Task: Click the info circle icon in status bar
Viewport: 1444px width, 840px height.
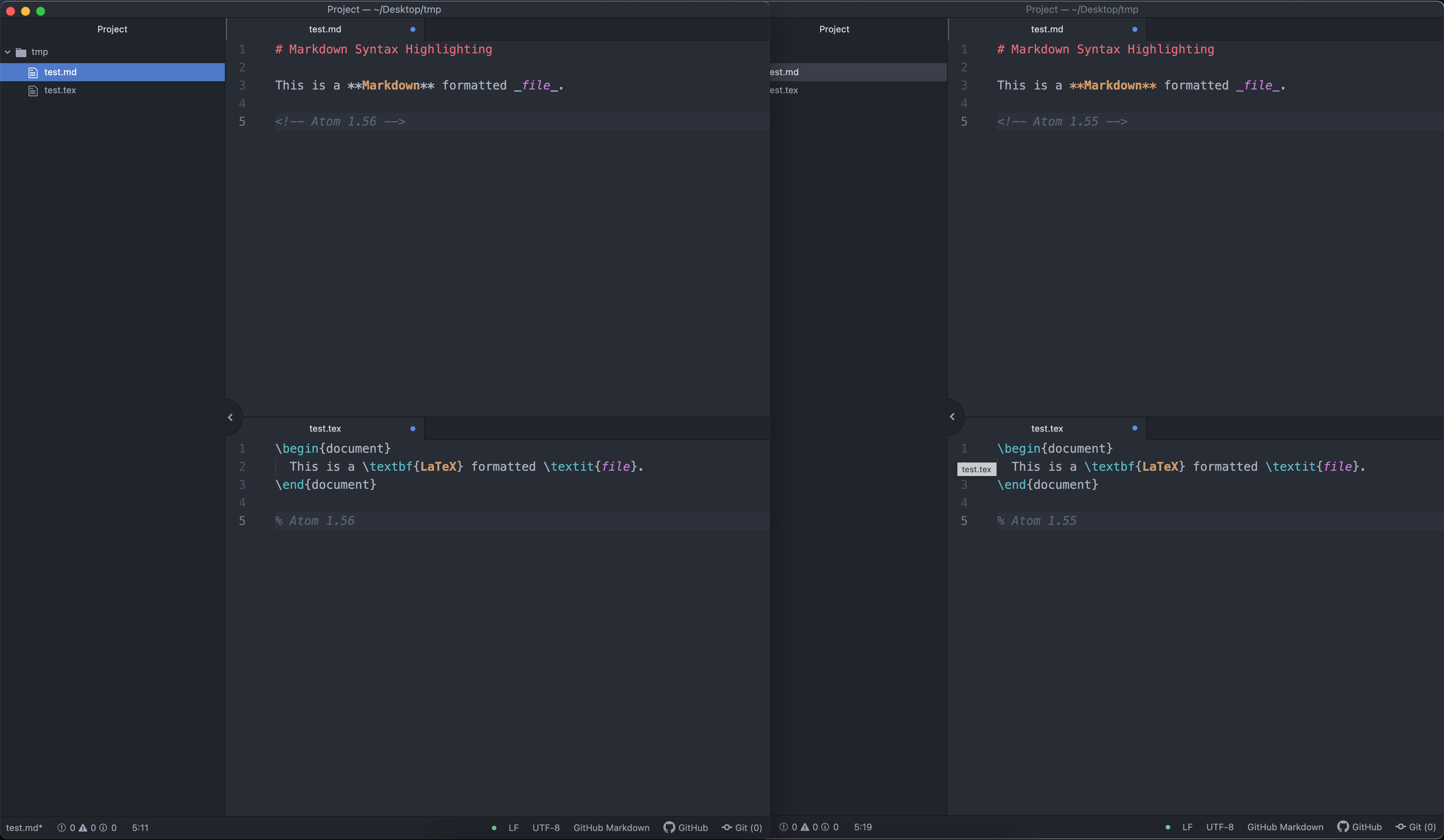Action: click(104, 827)
